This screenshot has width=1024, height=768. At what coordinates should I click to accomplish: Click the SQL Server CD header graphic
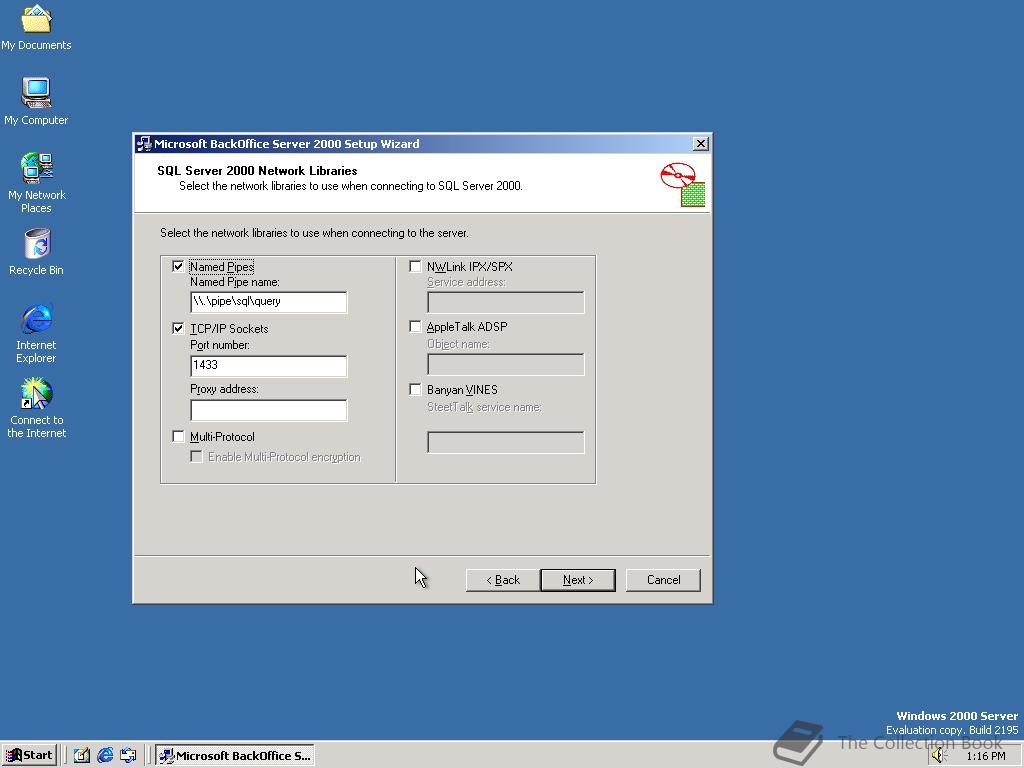683,185
